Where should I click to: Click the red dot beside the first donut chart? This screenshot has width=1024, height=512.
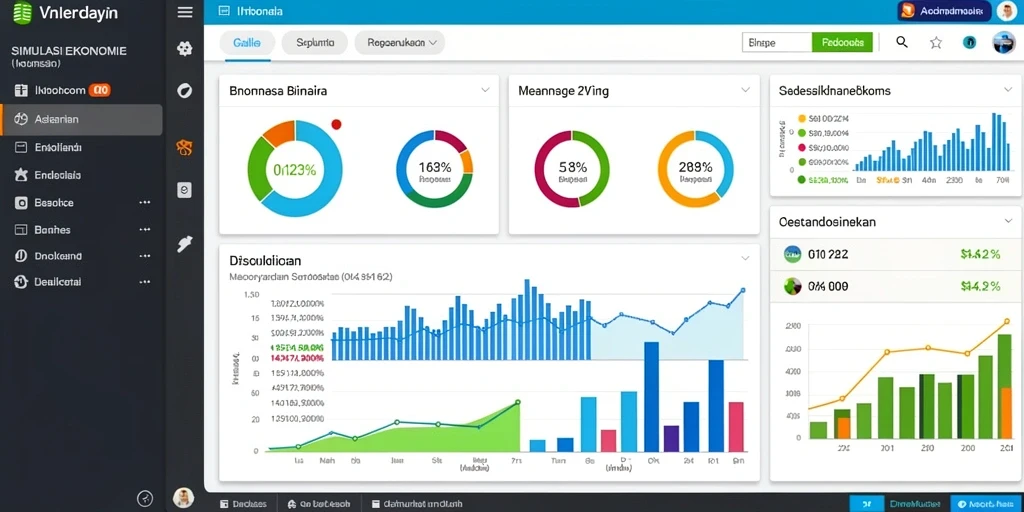click(x=336, y=123)
